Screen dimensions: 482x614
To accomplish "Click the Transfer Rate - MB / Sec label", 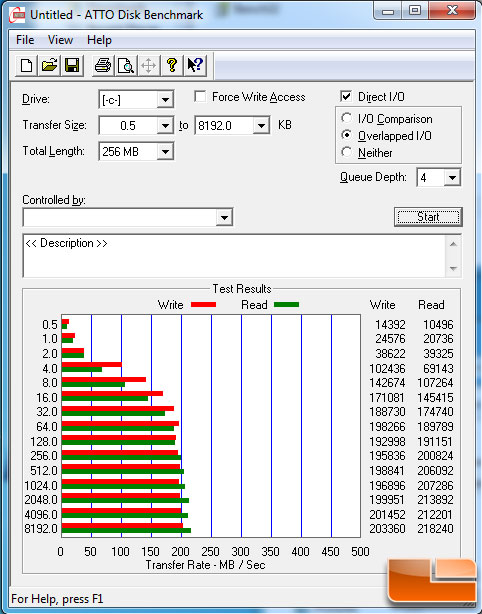I will pos(206,565).
